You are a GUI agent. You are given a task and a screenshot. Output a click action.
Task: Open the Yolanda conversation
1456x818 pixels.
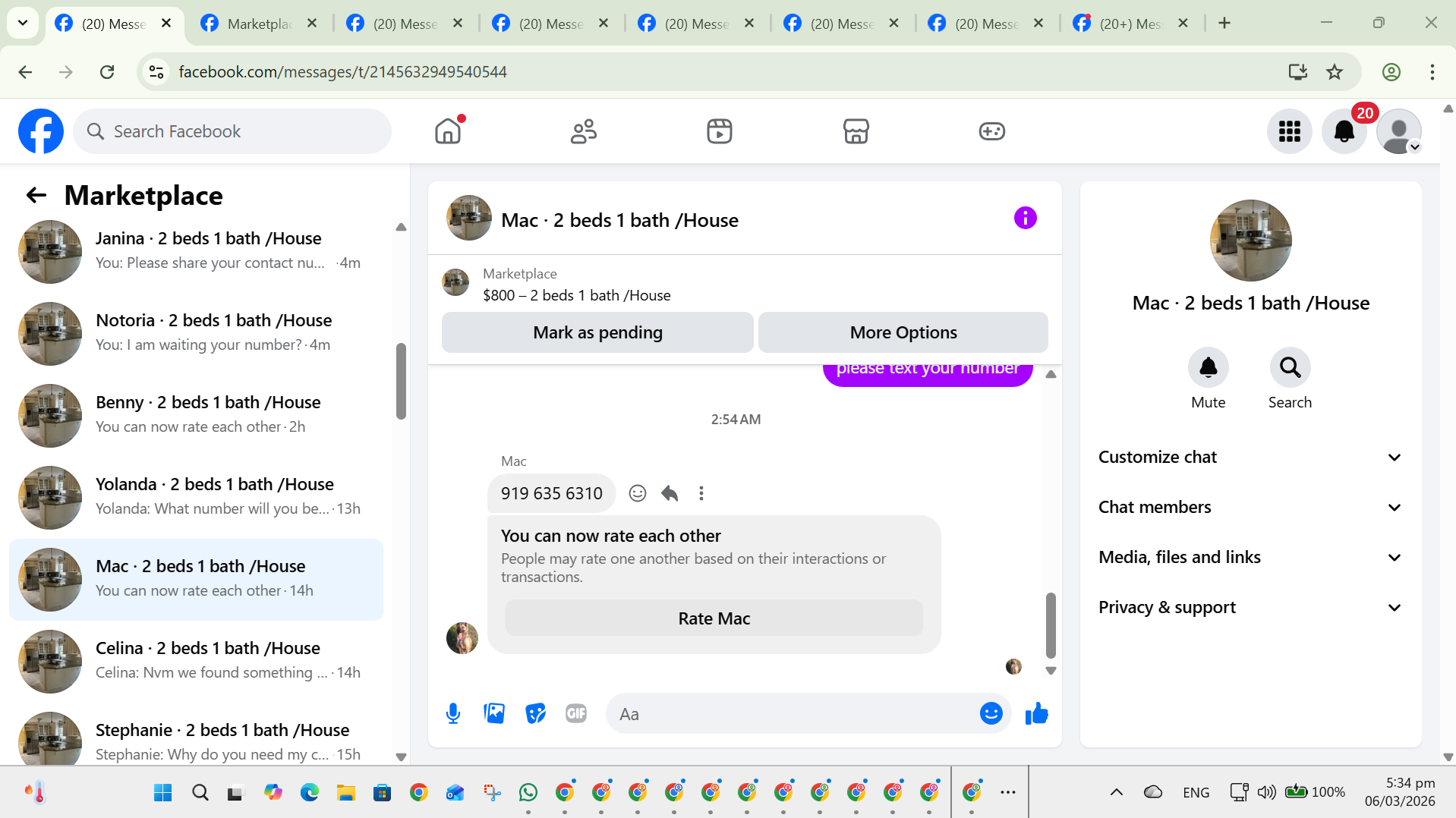click(197, 497)
